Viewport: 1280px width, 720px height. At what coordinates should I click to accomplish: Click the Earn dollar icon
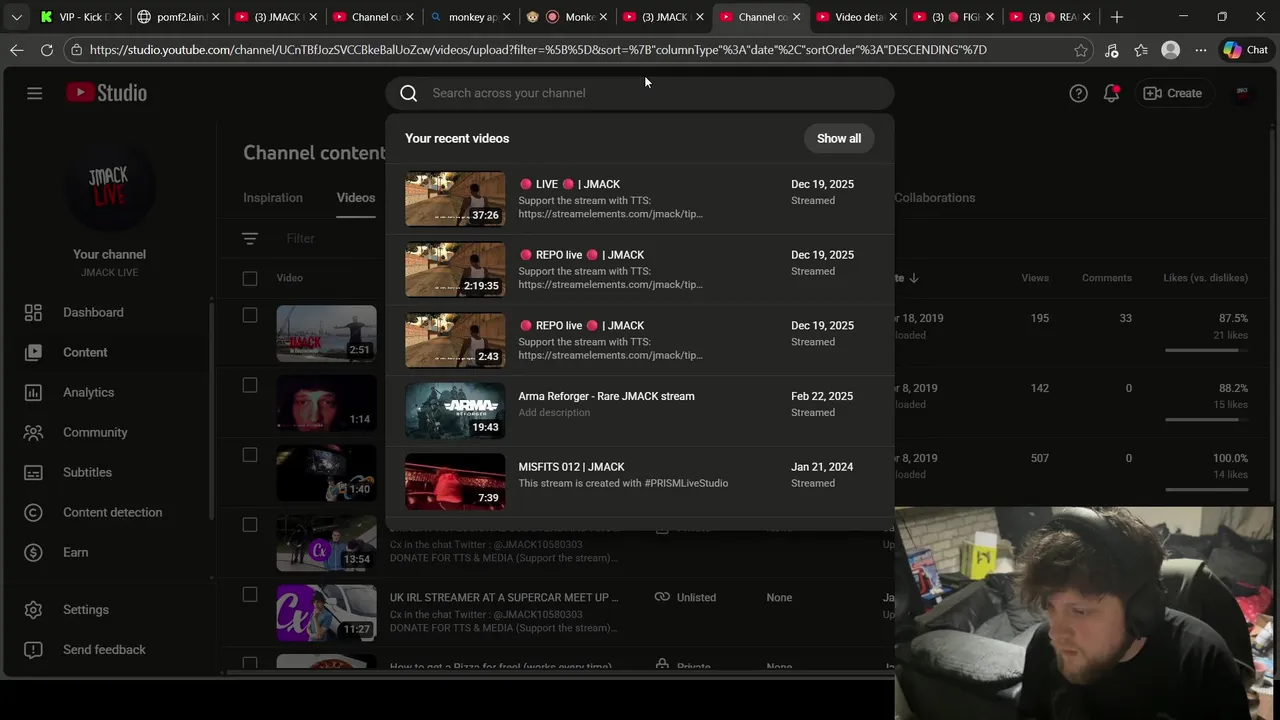33,552
